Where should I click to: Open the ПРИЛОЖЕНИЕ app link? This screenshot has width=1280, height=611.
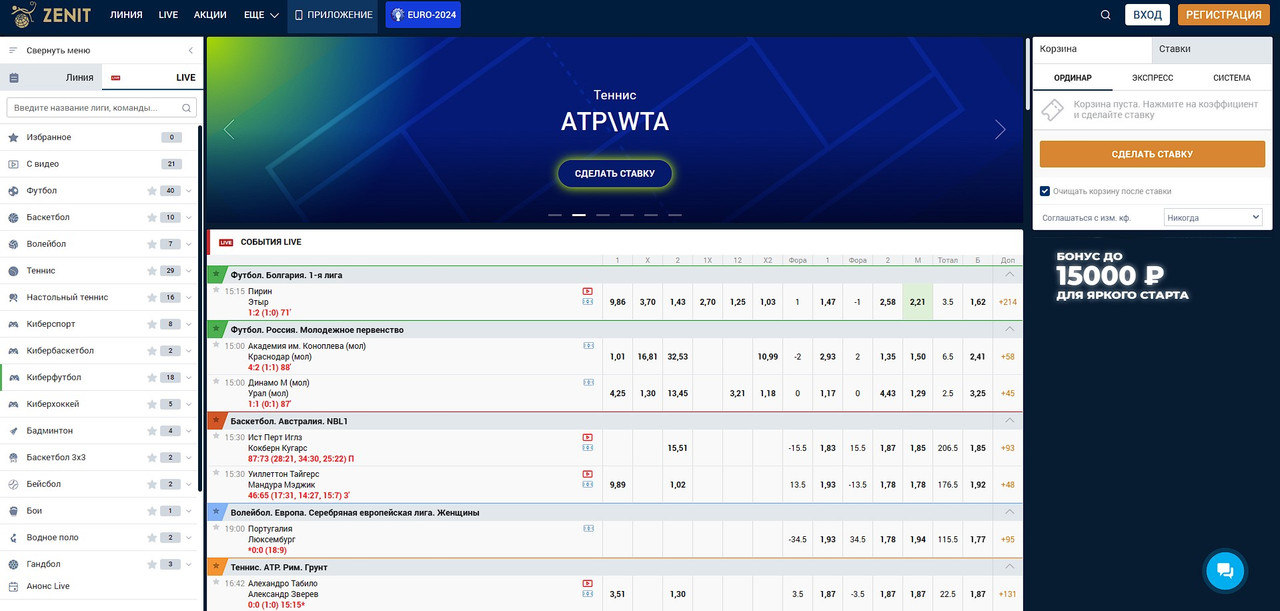pyautogui.click(x=333, y=15)
